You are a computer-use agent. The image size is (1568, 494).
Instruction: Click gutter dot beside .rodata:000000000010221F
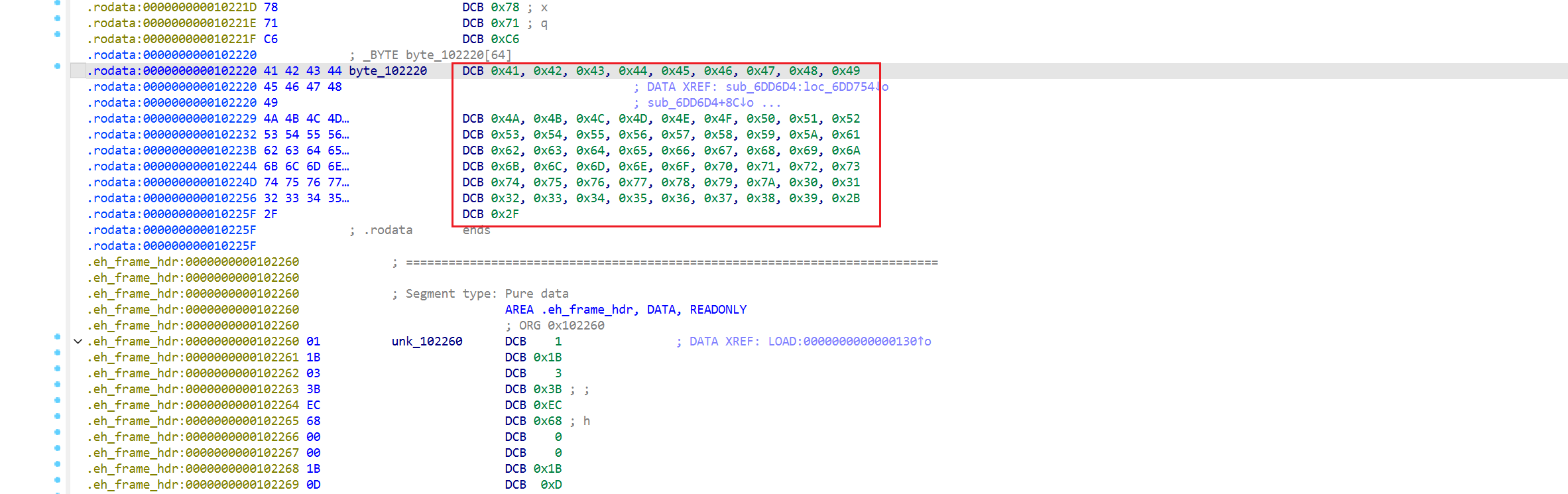(x=57, y=34)
